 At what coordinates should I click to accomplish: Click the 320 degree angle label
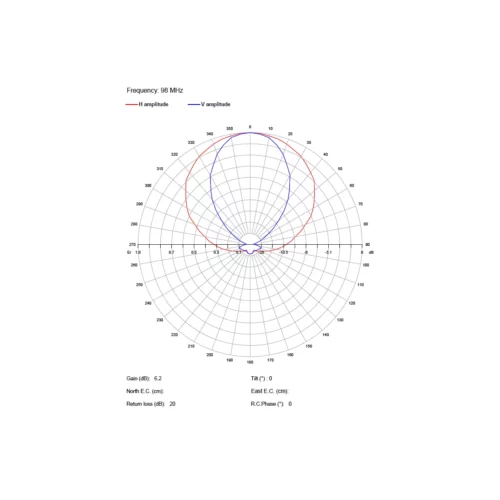point(174,154)
